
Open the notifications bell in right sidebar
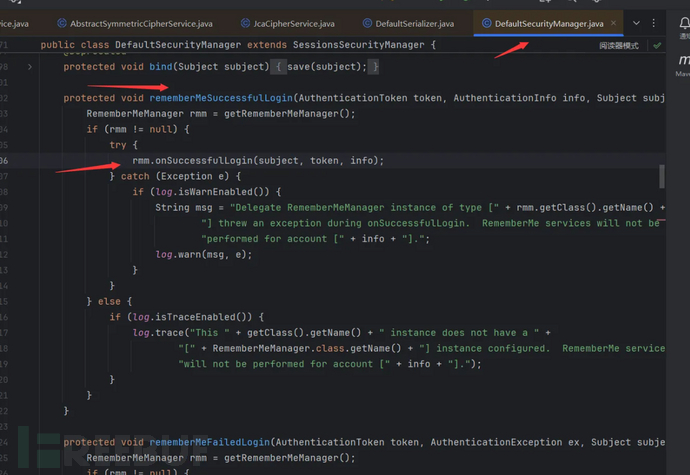pyautogui.click(x=683, y=22)
